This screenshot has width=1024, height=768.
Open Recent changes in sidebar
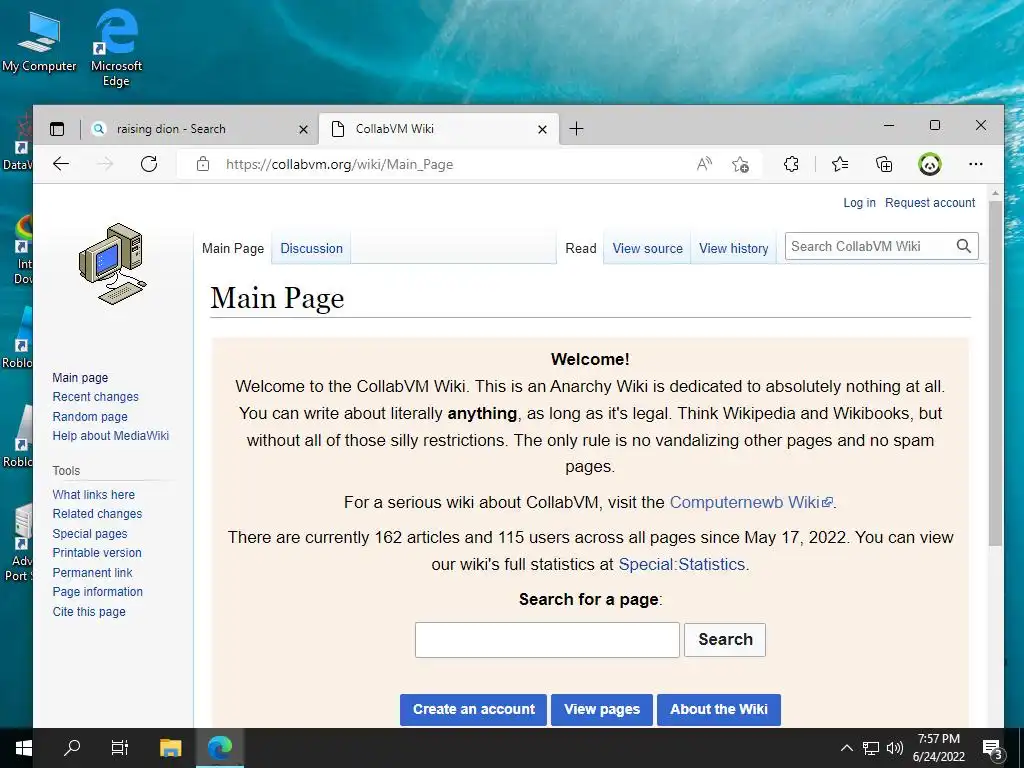click(x=95, y=396)
